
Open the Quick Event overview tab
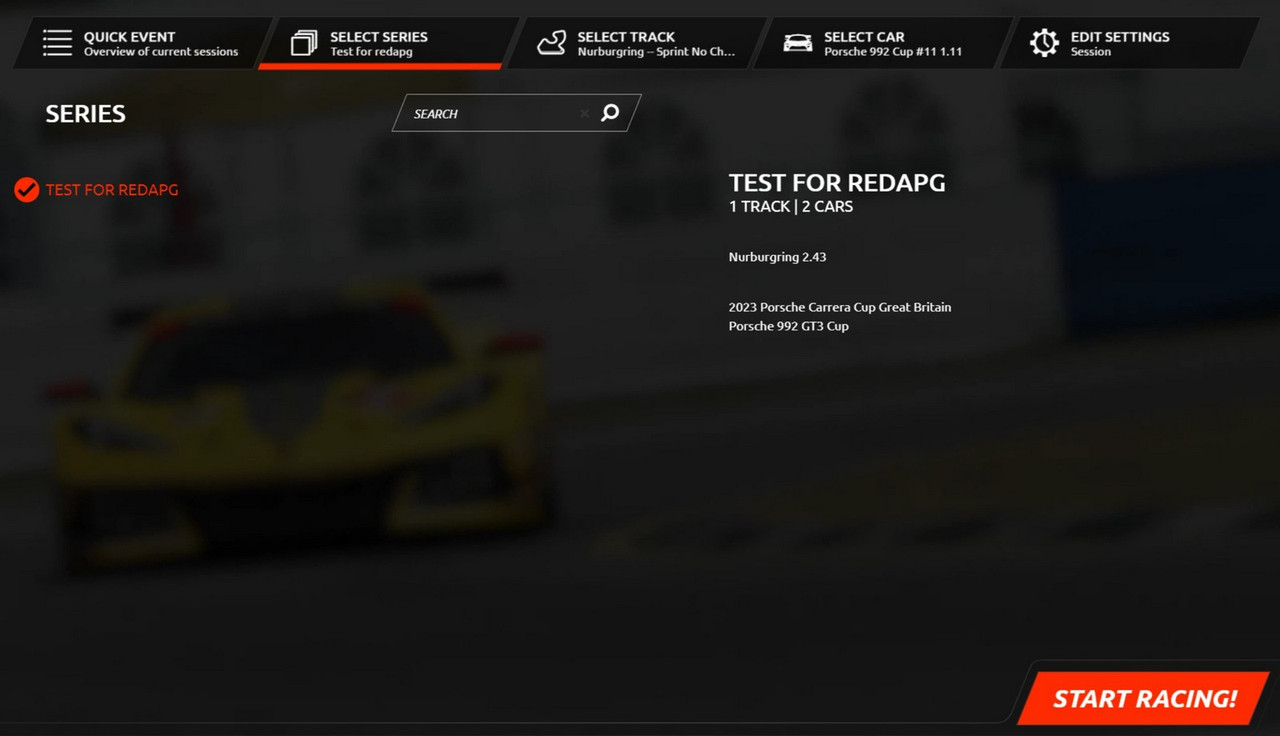[141, 43]
